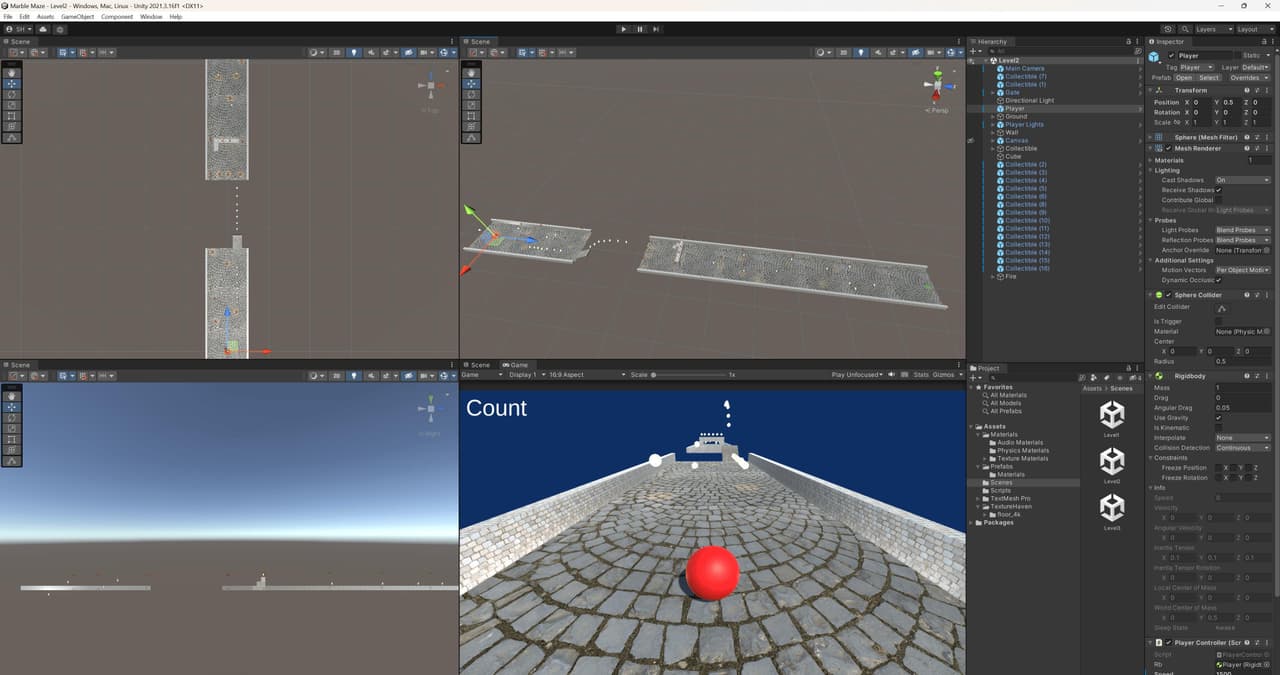
Task: Click the Step frame button
Action: (x=656, y=29)
